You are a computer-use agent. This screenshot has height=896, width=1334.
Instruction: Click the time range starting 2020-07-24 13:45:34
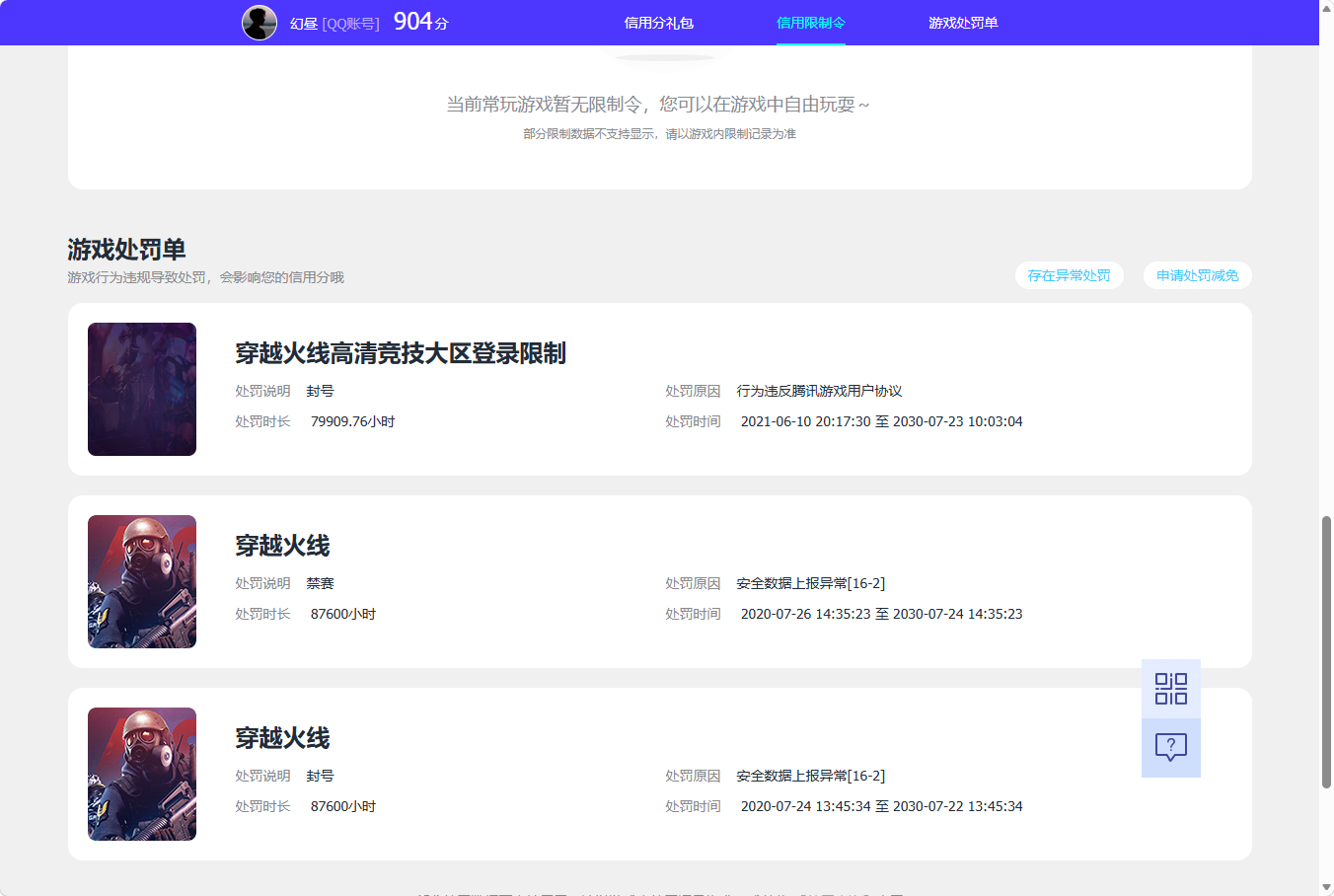click(x=882, y=806)
